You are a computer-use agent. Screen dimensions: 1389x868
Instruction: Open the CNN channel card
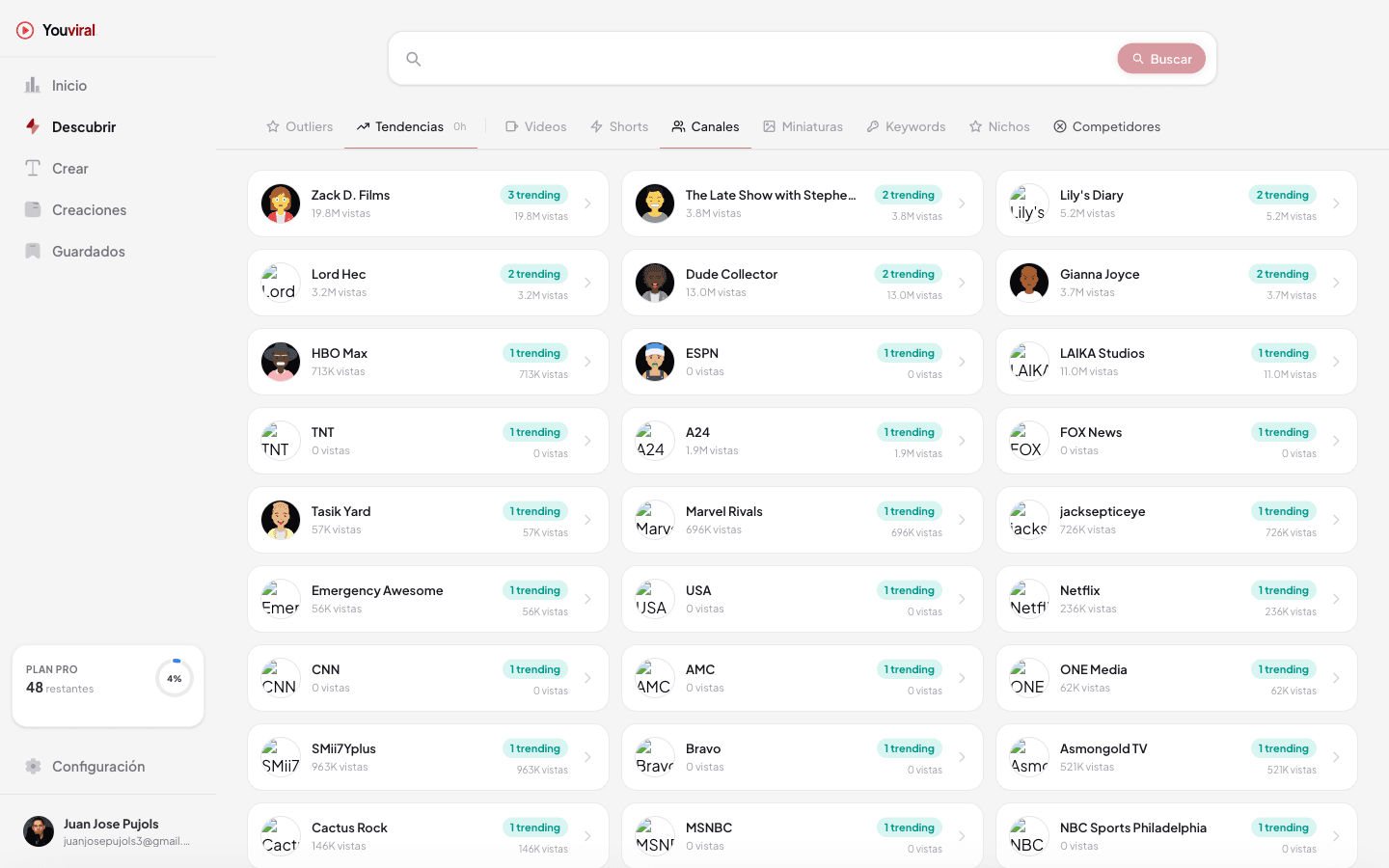tap(428, 678)
